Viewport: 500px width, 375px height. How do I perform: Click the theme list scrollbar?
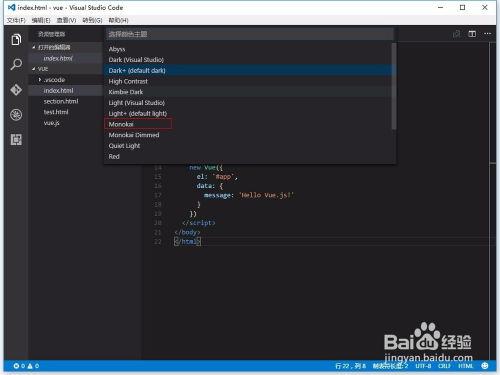[x=394, y=86]
